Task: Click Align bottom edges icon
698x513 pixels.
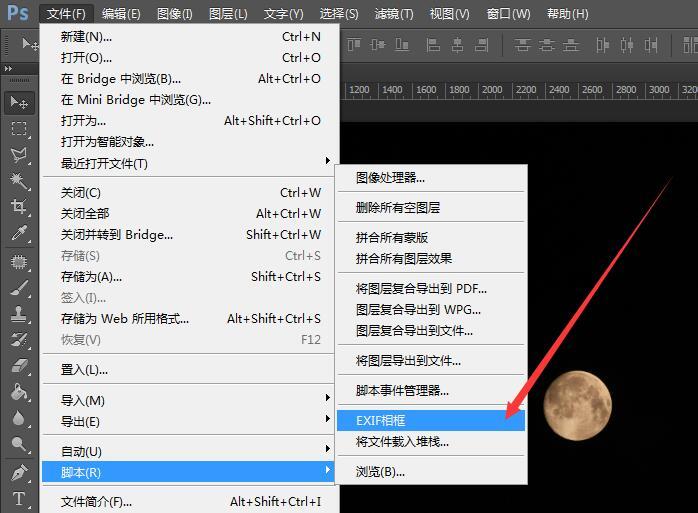Action: pyautogui.click(x=402, y=45)
